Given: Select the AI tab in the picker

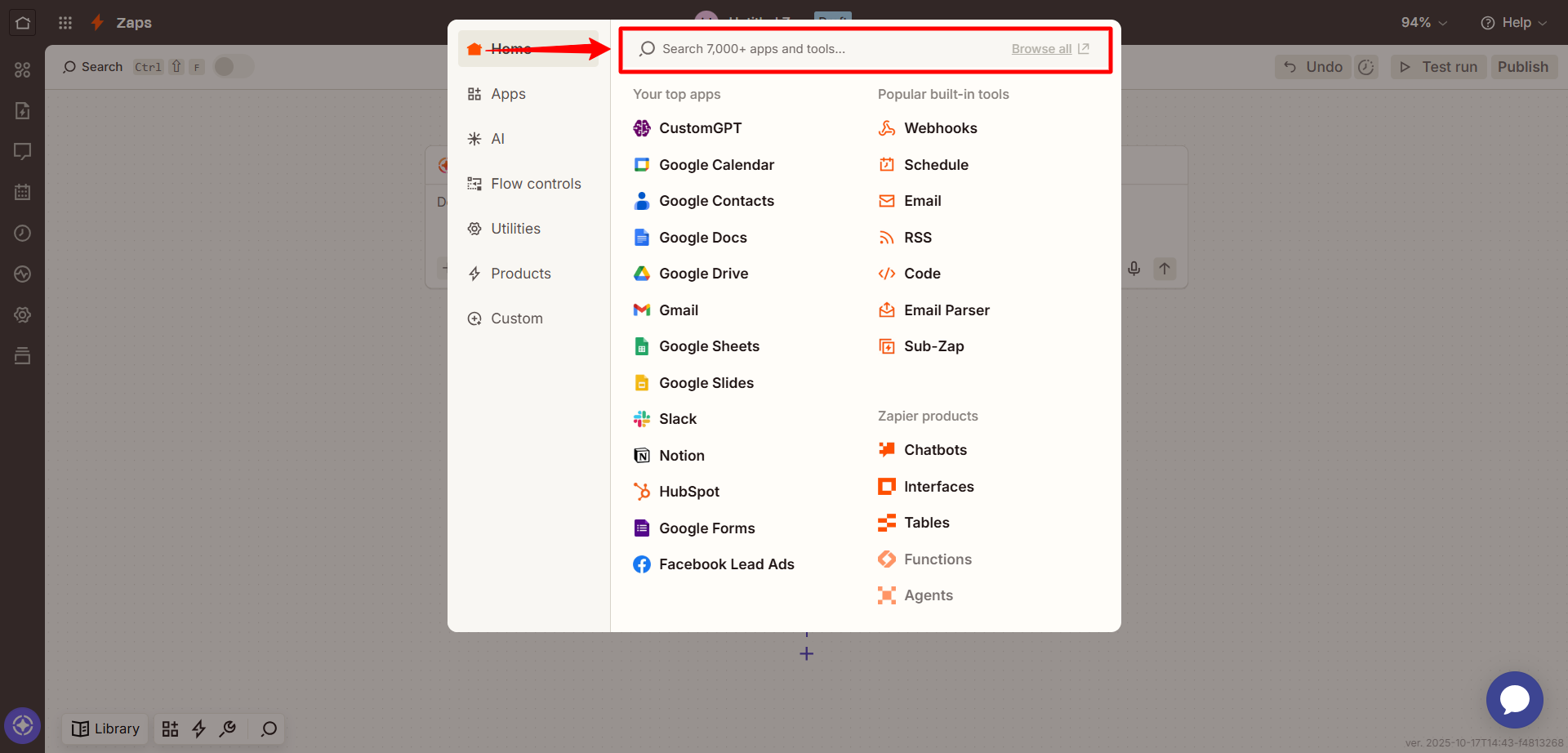Looking at the screenshot, I should click(x=528, y=139).
